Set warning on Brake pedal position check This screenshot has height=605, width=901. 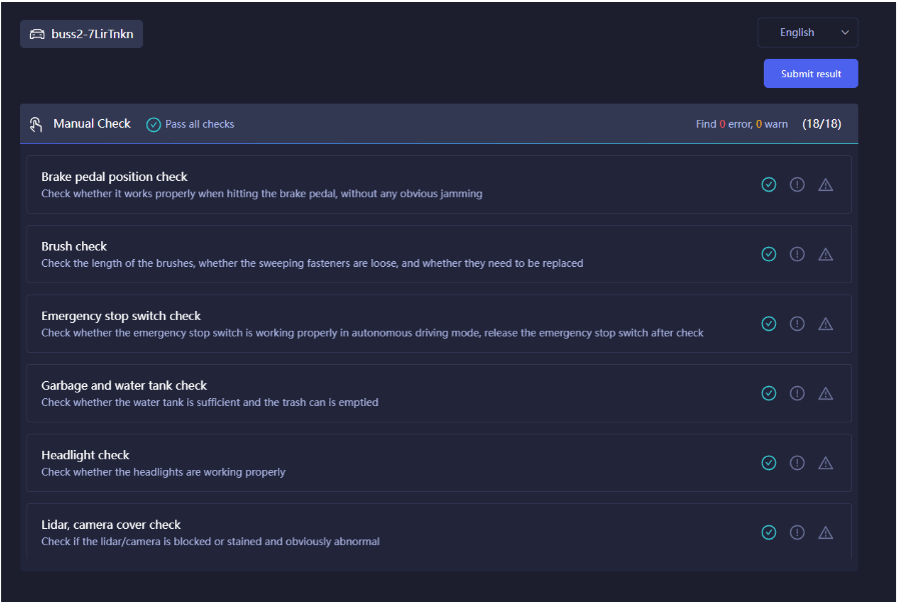tap(826, 185)
